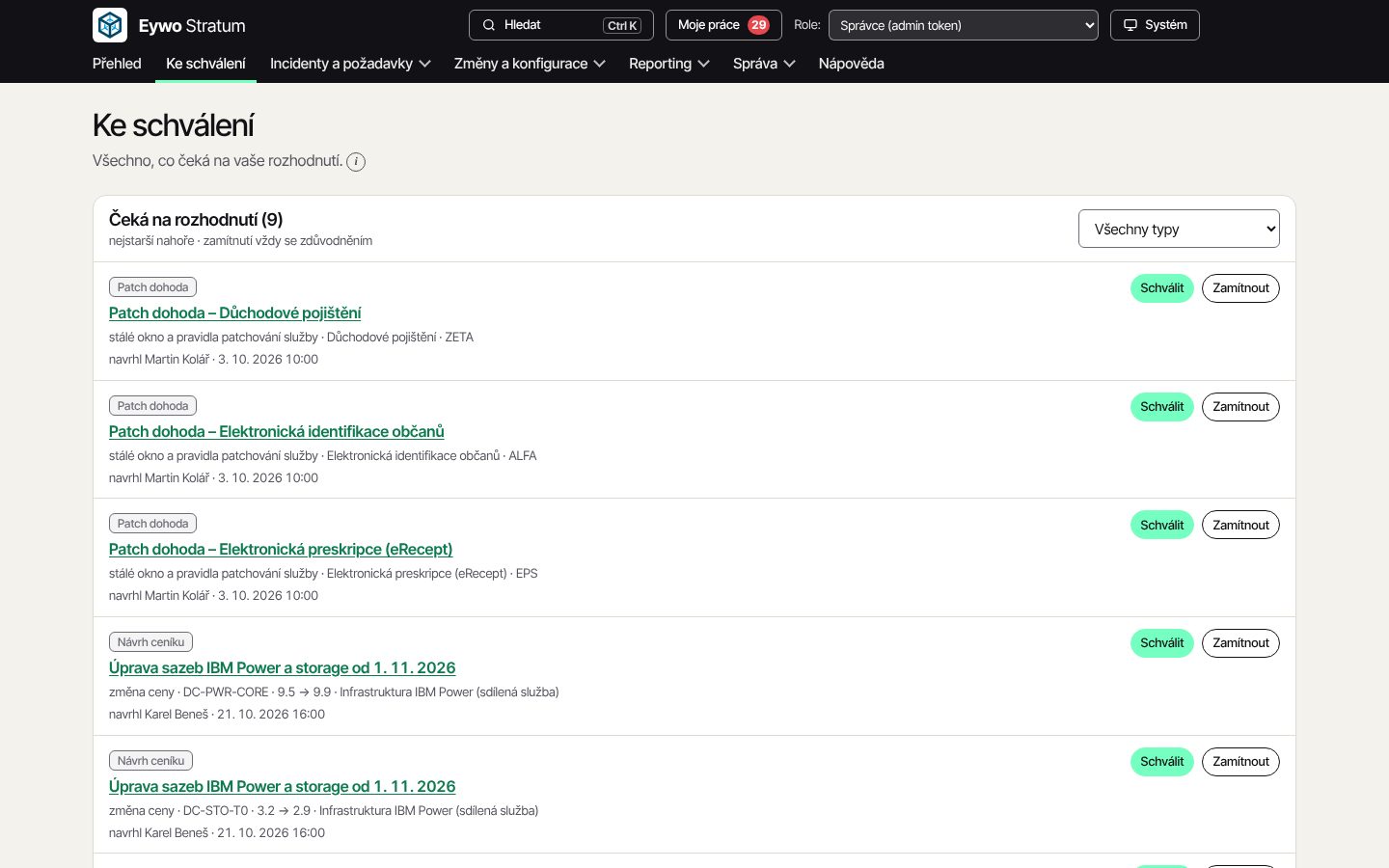This screenshot has height=868, width=1389.
Task: Click Návrh ceníku tag above DC-PWR-CORE row
Action: point(150,642)
